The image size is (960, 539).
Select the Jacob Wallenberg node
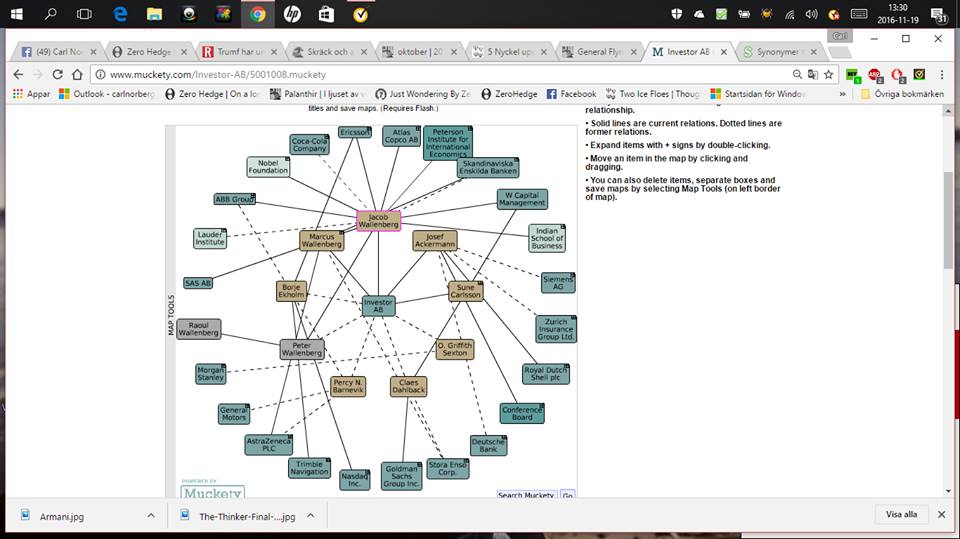click(x=378, y=220)
